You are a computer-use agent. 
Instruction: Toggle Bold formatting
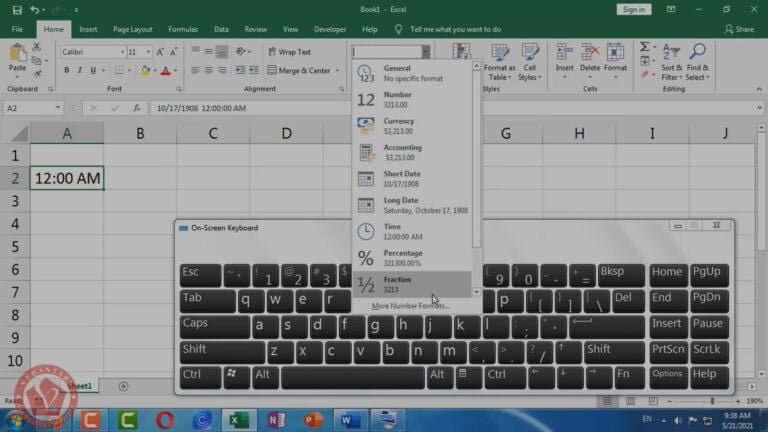[x=67, y=71]
